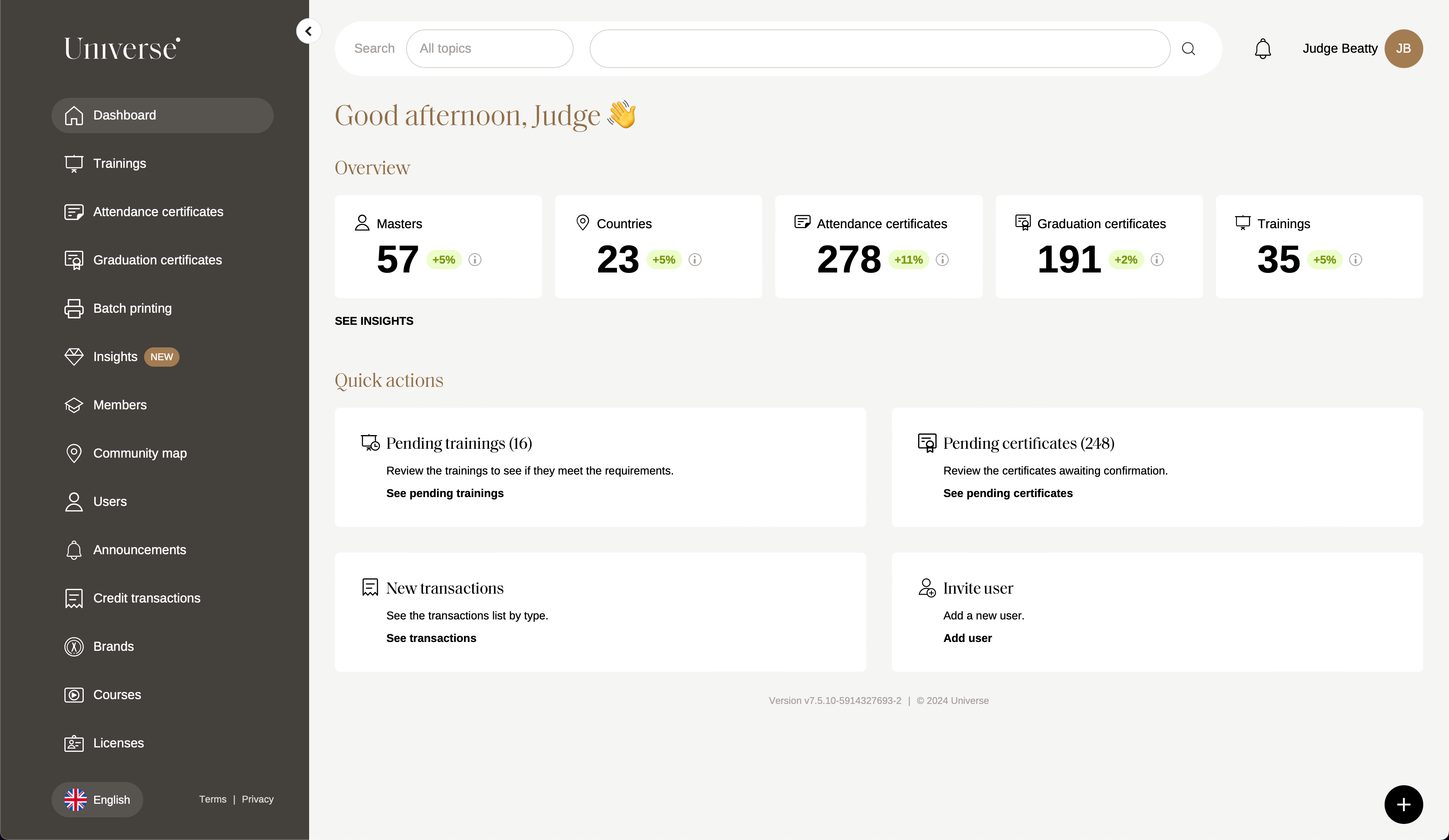This screenshot has width=1449, height=840.
Task: Click See pending trainings
Action: click(444, 493)
